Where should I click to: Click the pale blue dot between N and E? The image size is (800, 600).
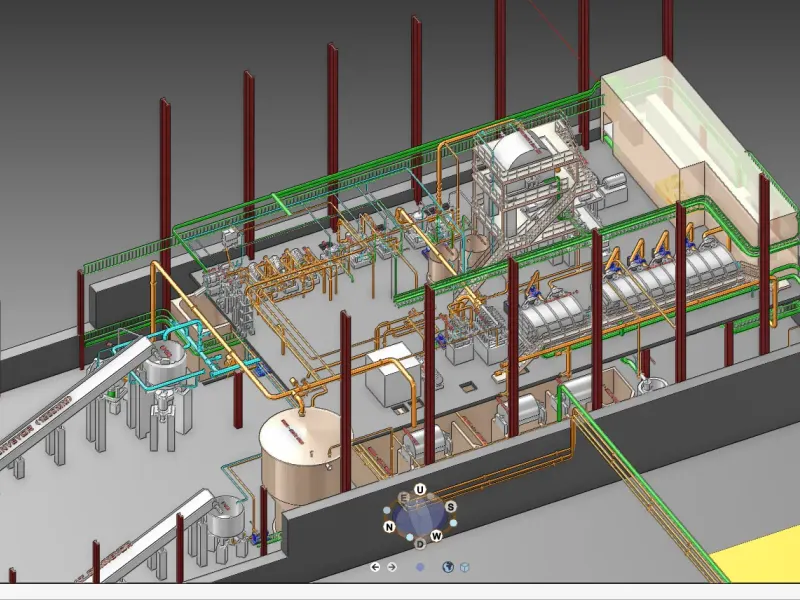386,511
